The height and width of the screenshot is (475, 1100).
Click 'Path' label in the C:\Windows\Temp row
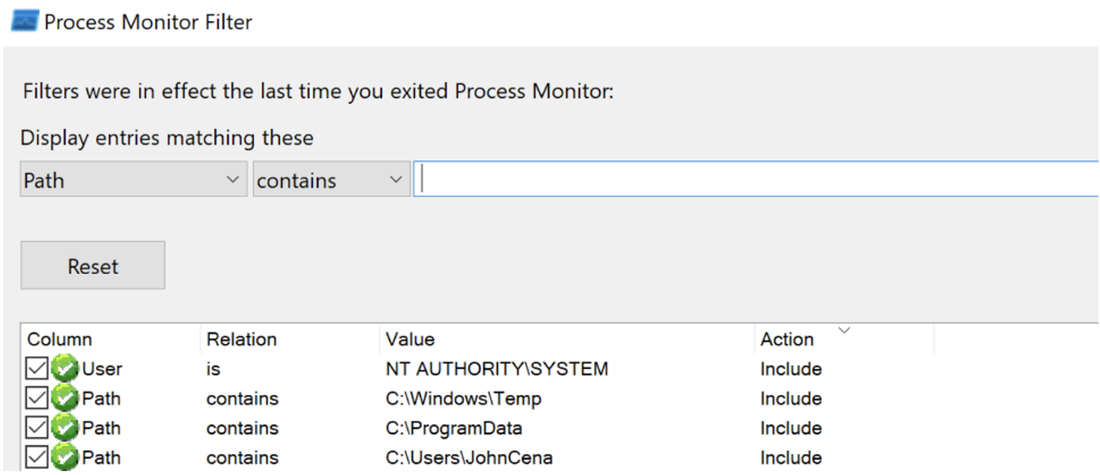101,399
